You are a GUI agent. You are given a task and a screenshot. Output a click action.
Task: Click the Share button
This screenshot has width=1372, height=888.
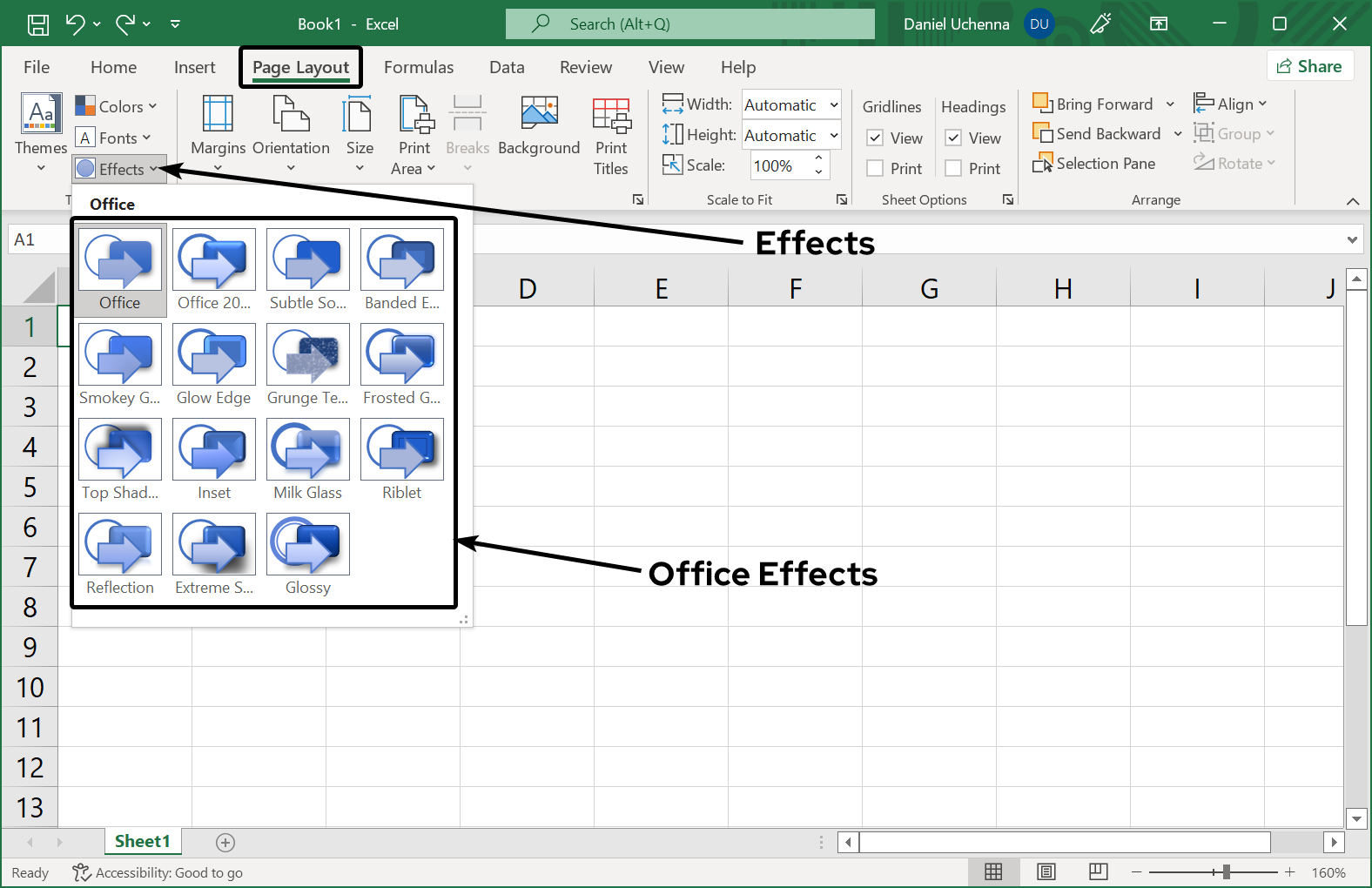point(1310,66)
